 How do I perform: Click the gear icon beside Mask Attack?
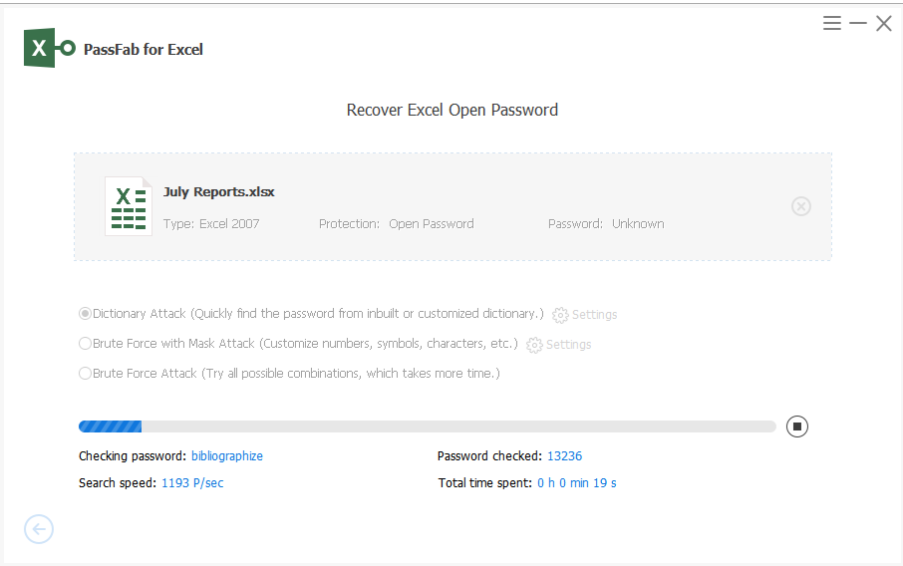(x=534, y=345)
